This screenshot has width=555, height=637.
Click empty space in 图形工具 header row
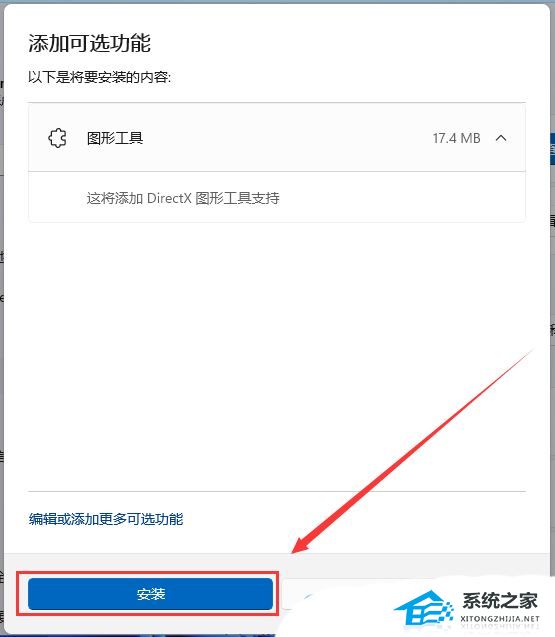point(284,138)
